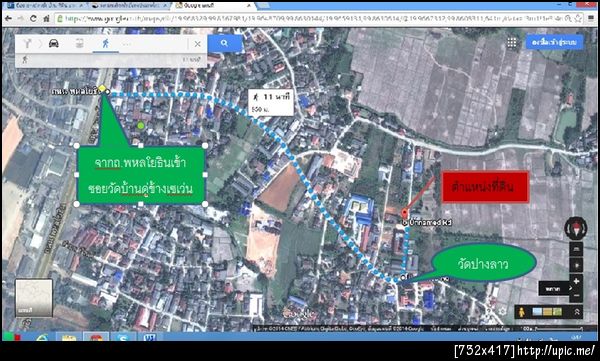Open the Google apps grid icon
The width and height of the screenshot is (600, 361).
[x=512, y=42]
